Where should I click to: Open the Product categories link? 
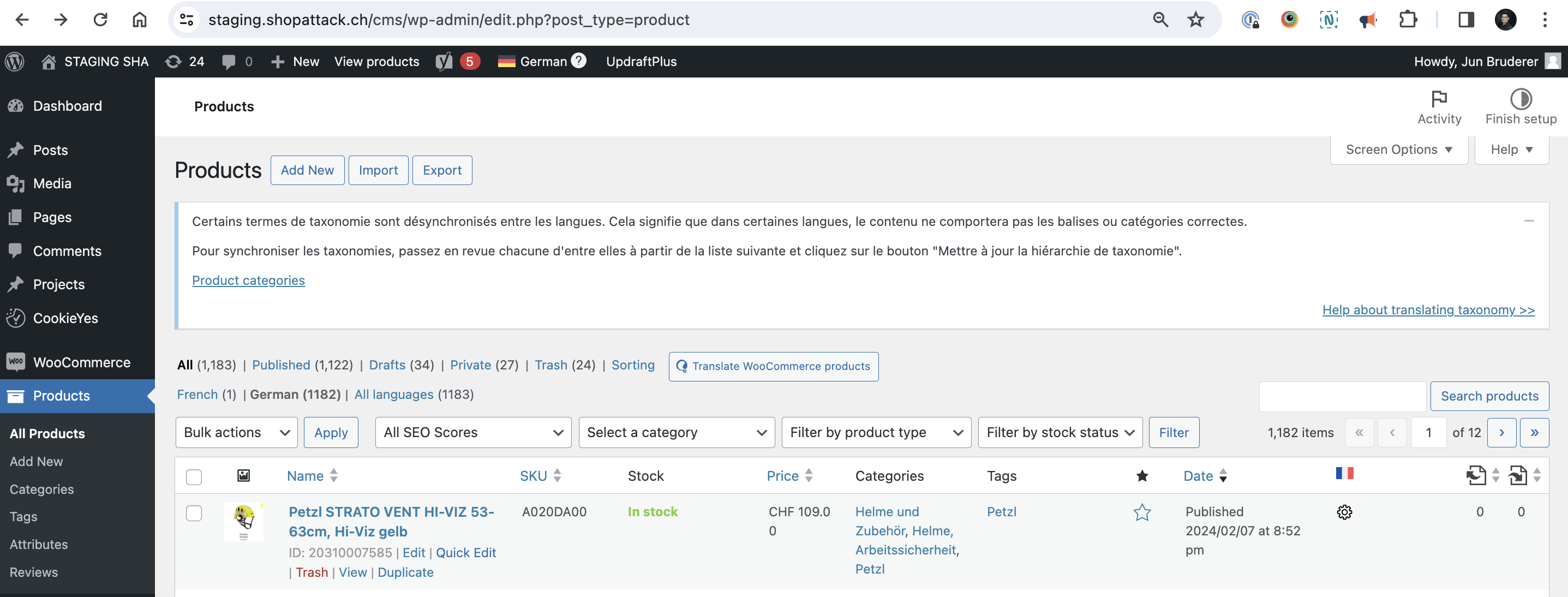tap(248, 280)
